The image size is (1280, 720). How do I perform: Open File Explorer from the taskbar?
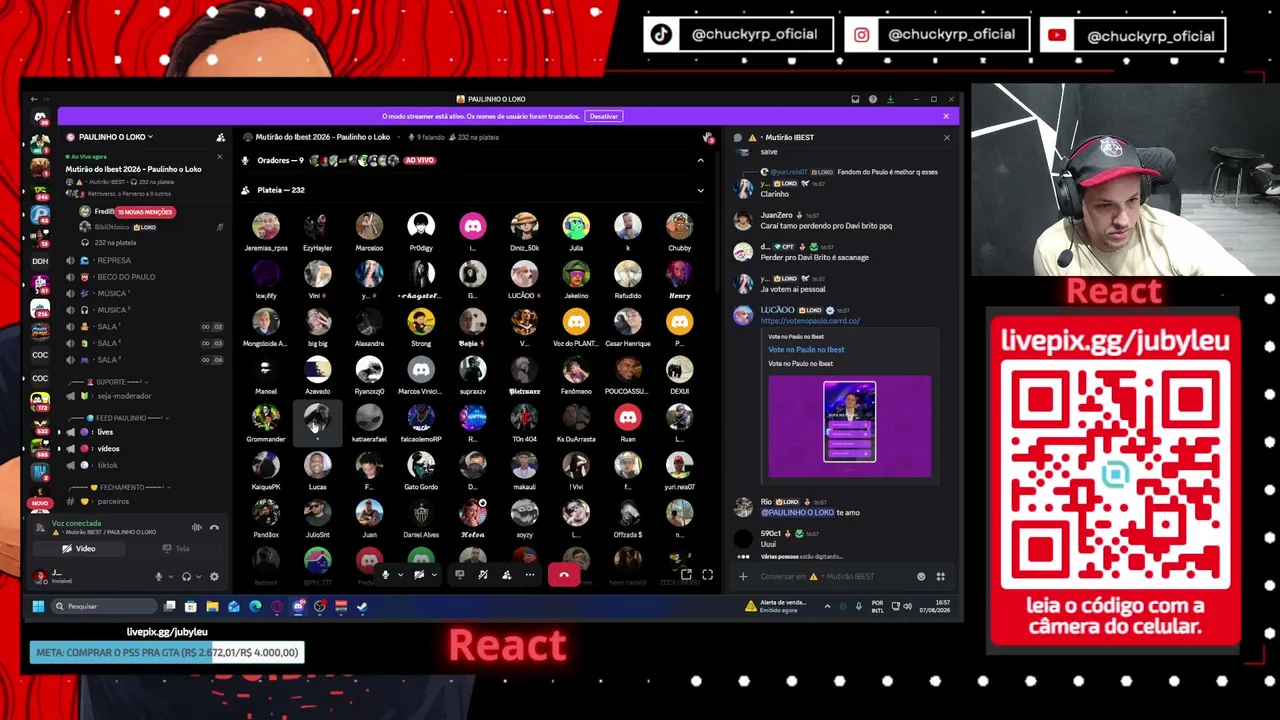(212, 606)
